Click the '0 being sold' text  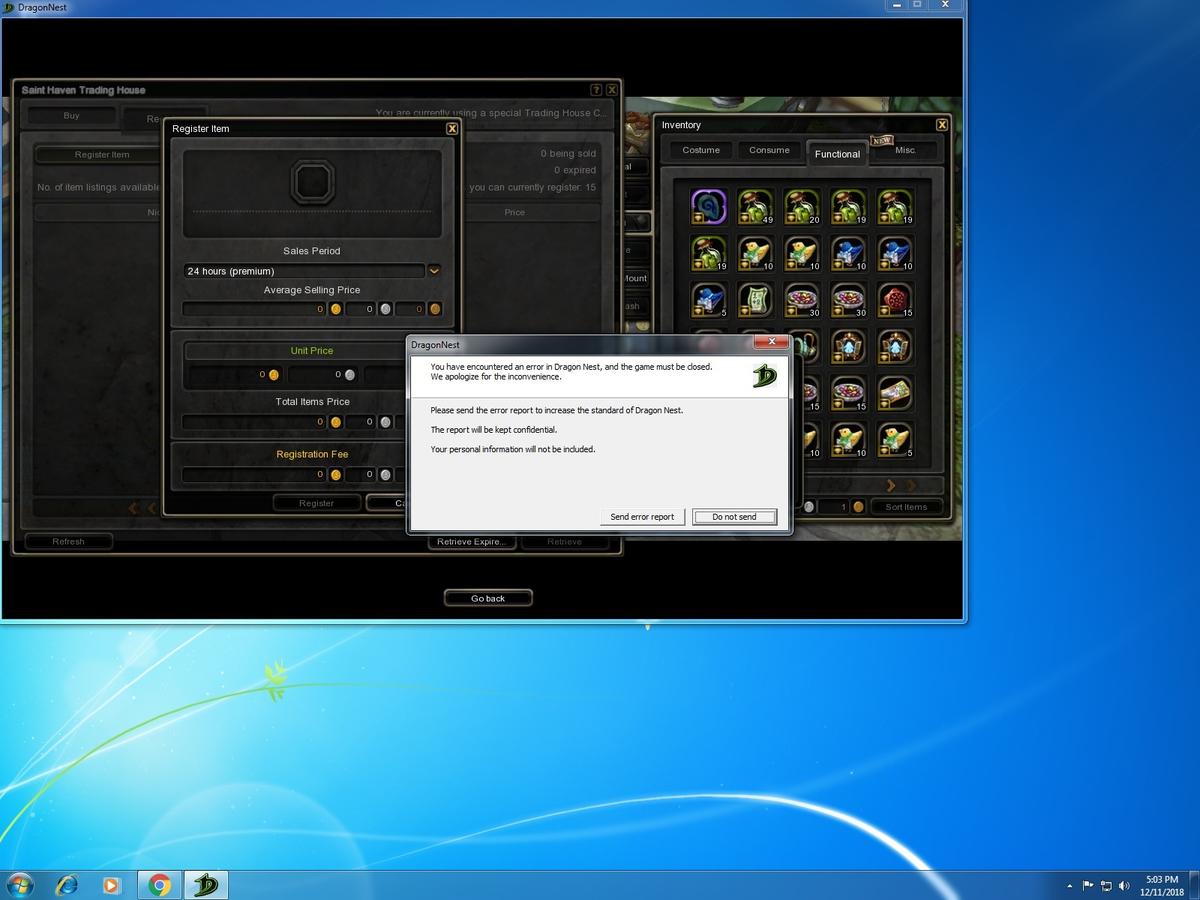point(568,154)
